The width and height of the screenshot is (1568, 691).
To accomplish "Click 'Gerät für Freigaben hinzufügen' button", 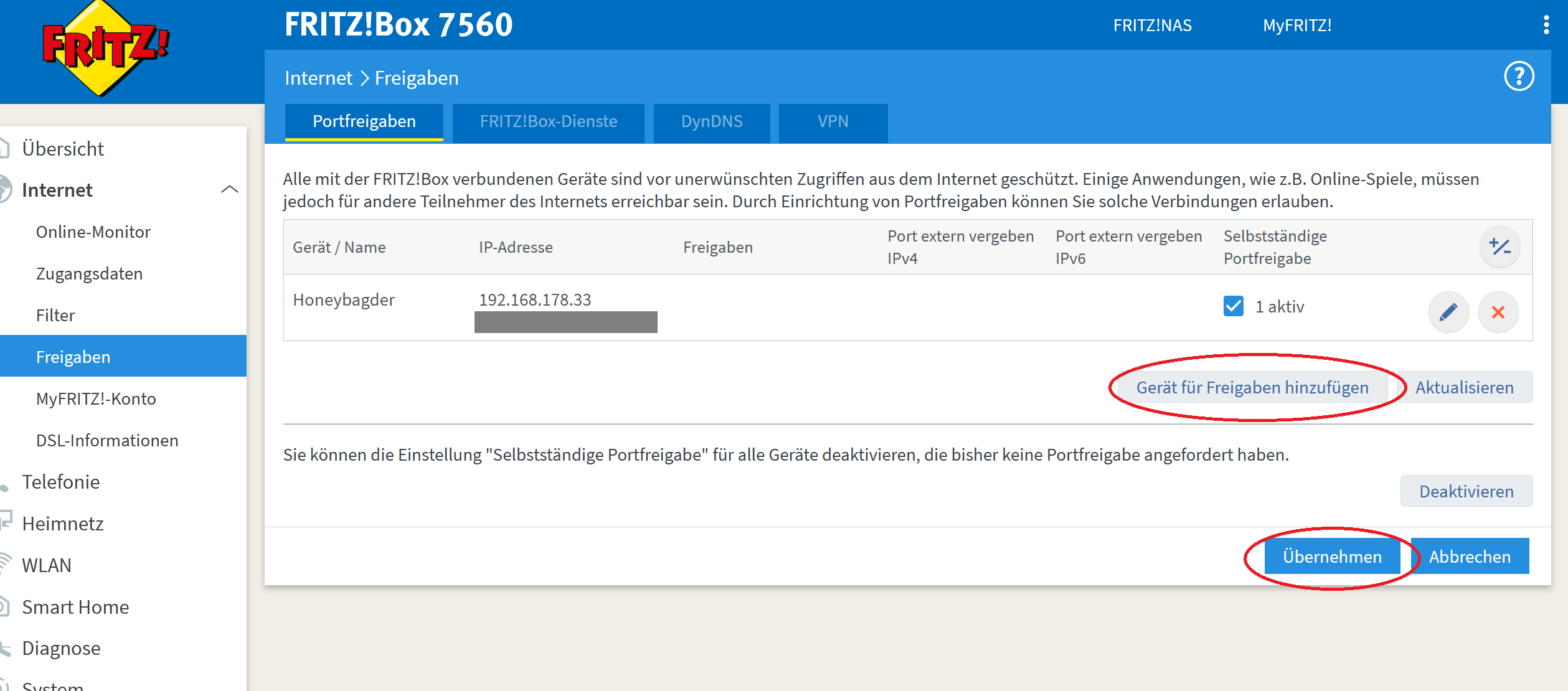I will click(1252, 387).
